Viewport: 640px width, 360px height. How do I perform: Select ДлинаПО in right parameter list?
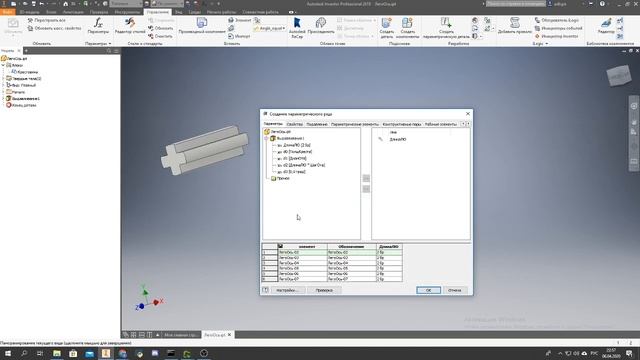398,139
